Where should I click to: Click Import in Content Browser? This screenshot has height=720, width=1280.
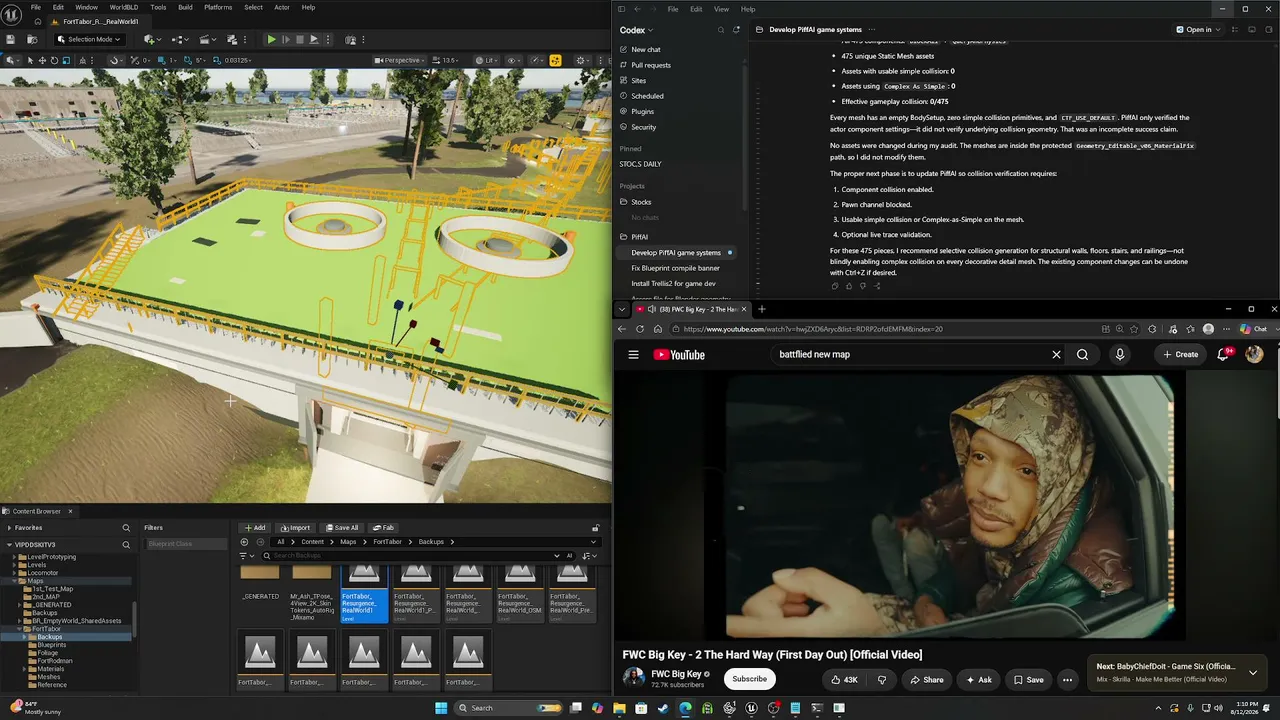point(295,528)
